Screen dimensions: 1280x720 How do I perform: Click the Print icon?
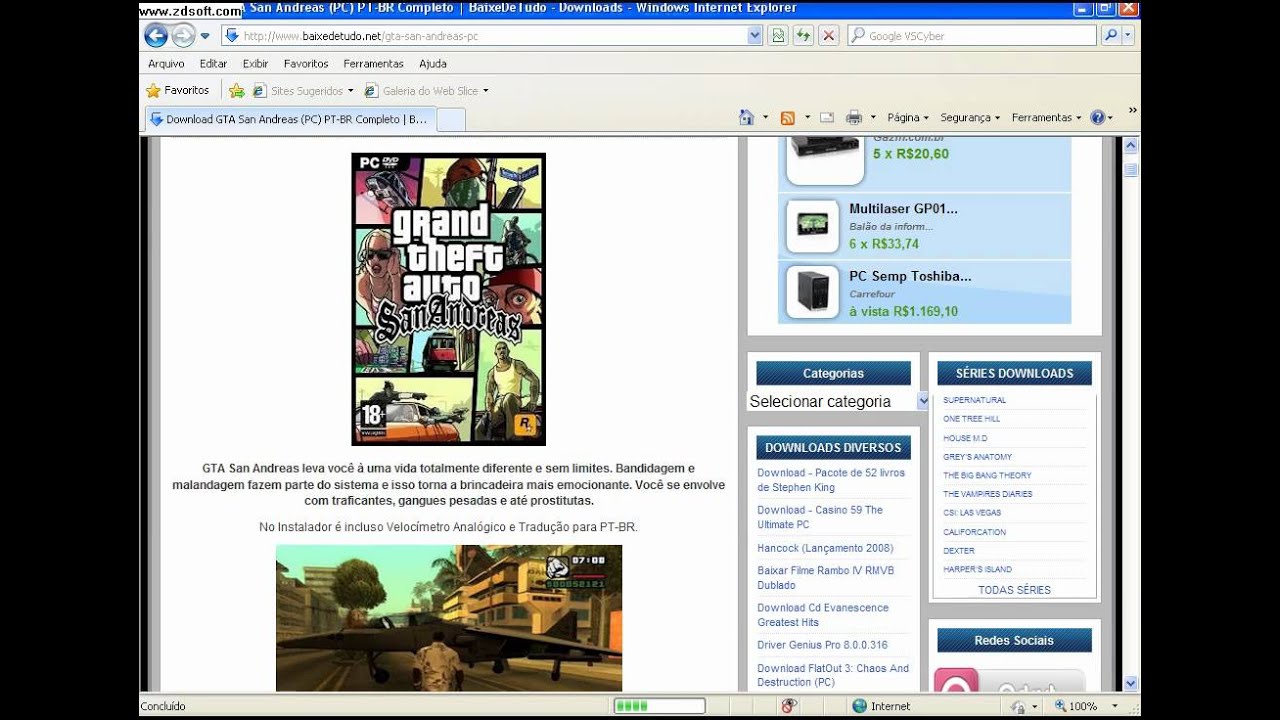coord(854,117)
